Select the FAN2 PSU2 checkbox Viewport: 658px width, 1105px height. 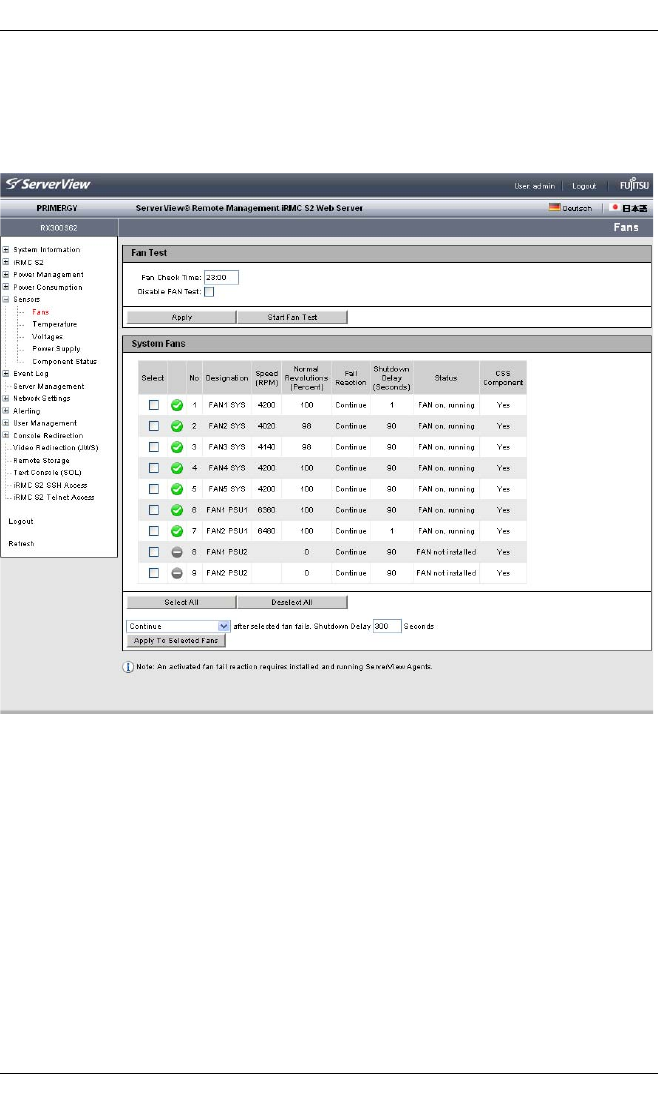pos(154,573)
